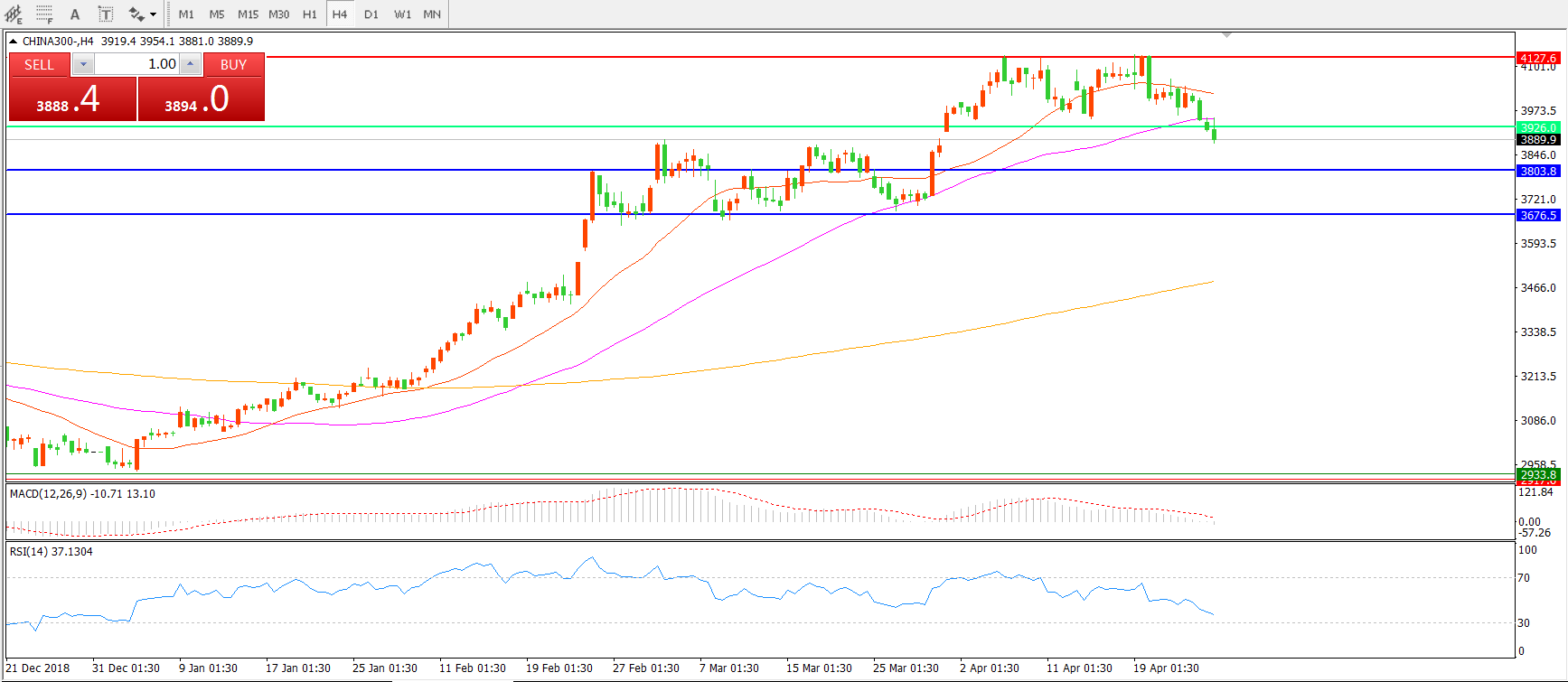Viewport: 1568px width, 682px height.
Task: Toggle the H4 timeframe button
Action: tap(339, 14)
